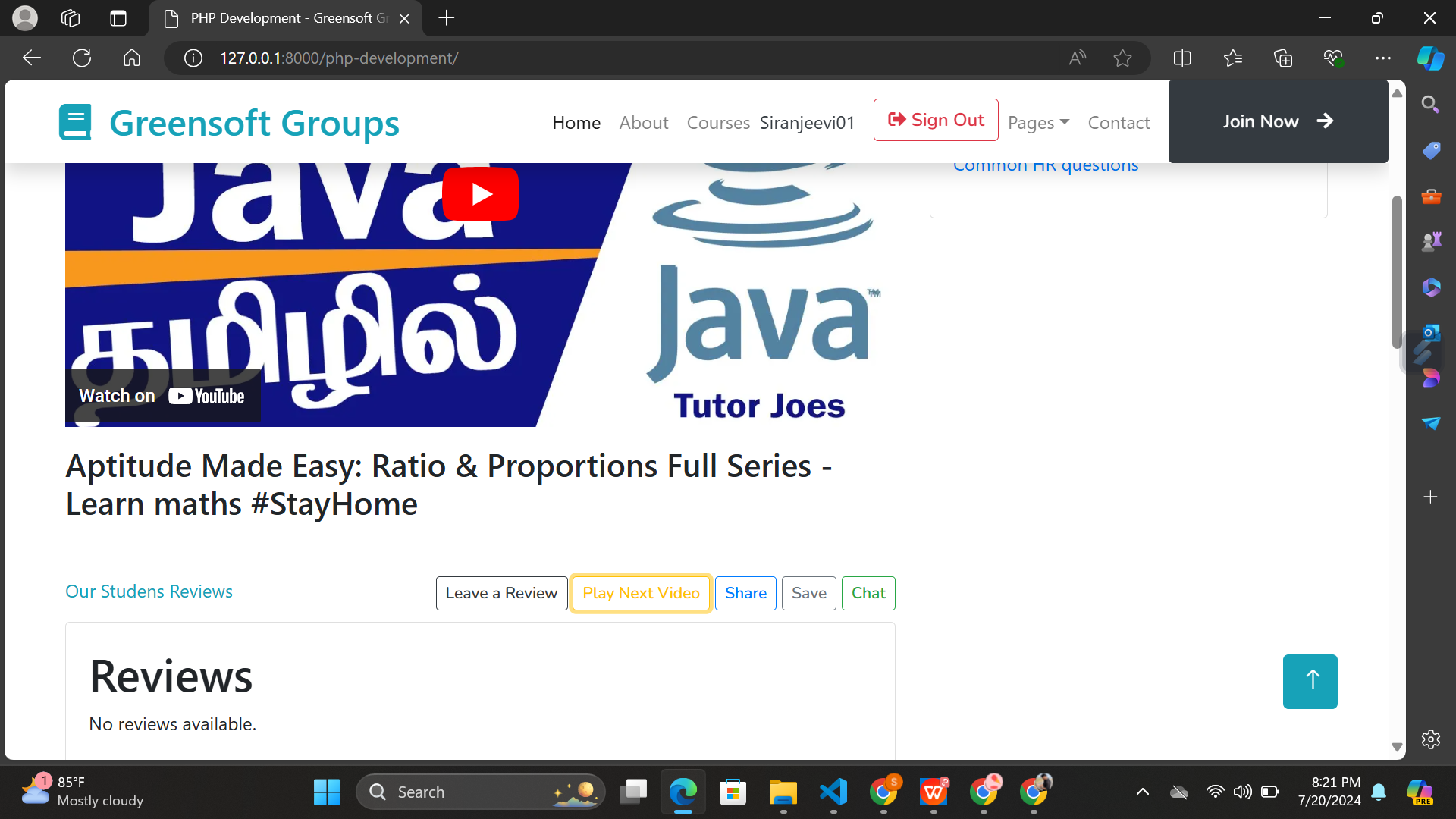This screenshot has height=819, width=1456.
Task: Open the About nav link
Action: (644, 122)
